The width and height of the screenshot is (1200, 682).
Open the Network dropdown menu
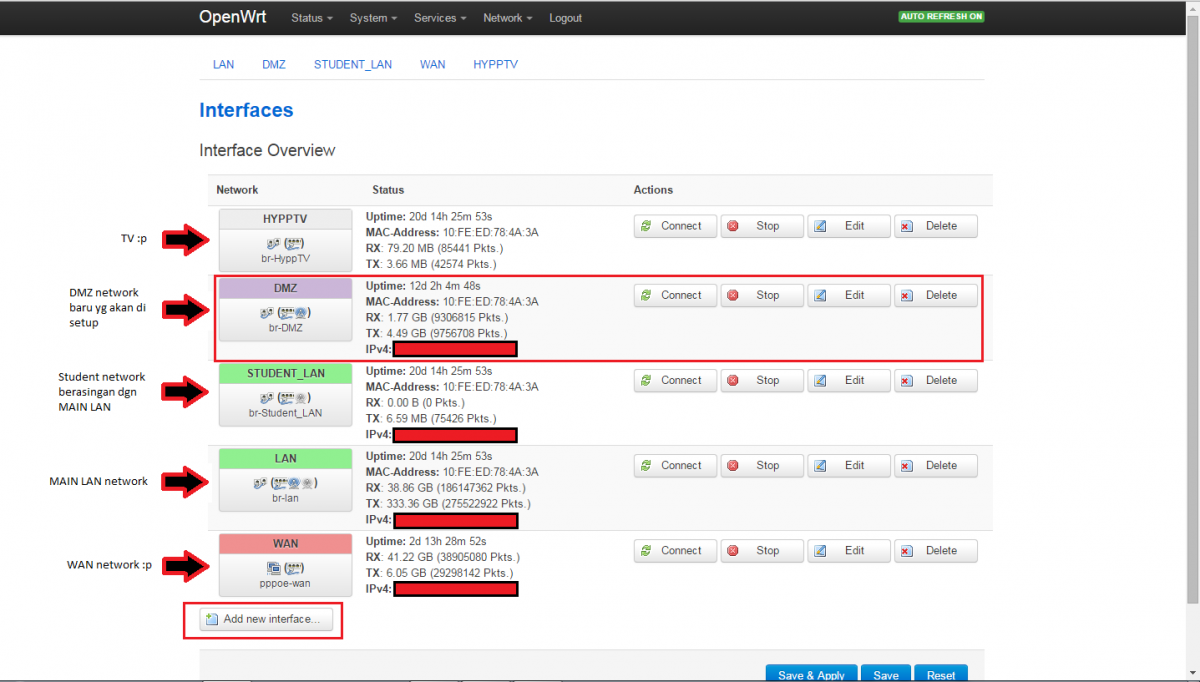click(507, 18)
